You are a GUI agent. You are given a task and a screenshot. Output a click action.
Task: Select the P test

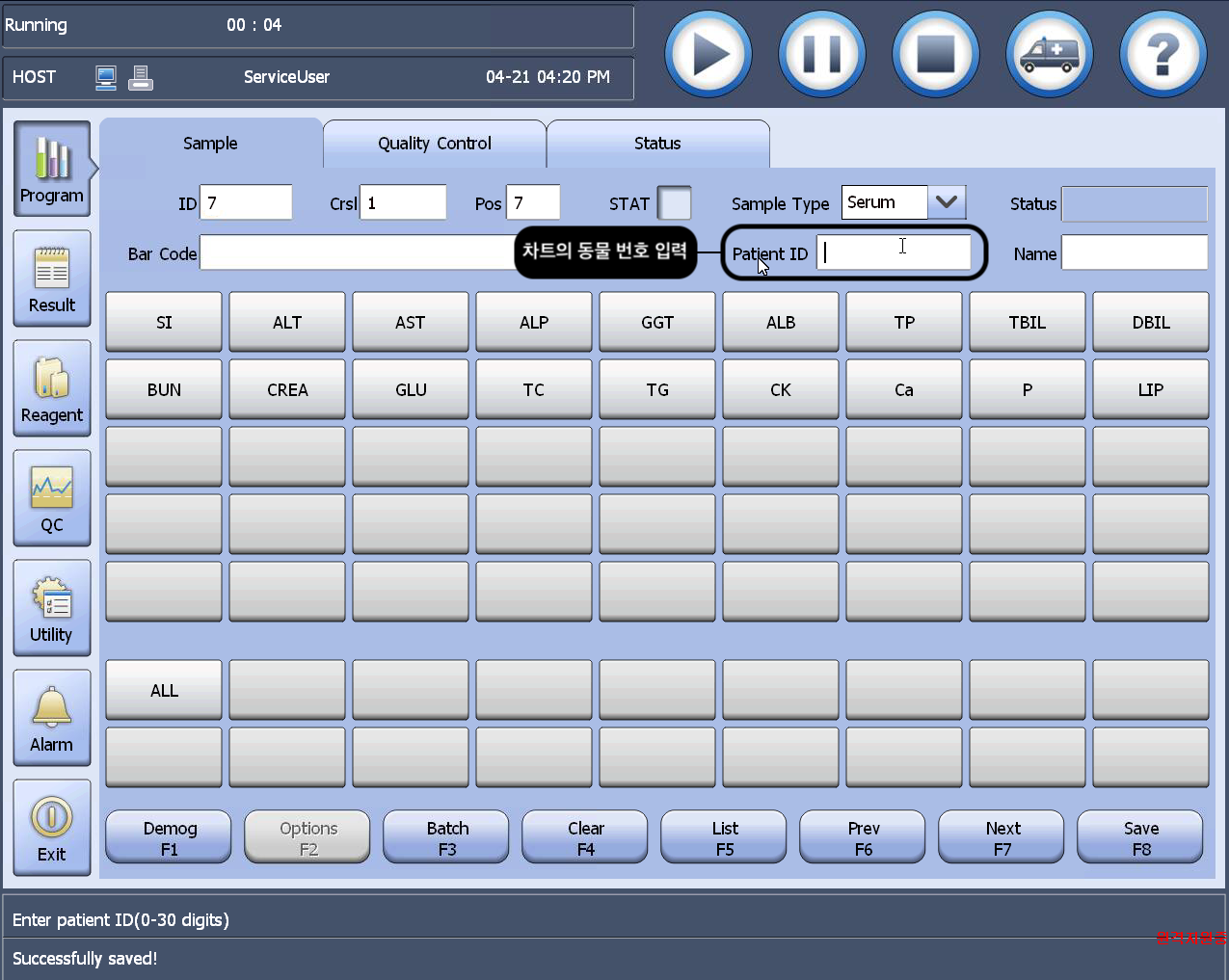pyautogui.click(x=1028, y=389)
